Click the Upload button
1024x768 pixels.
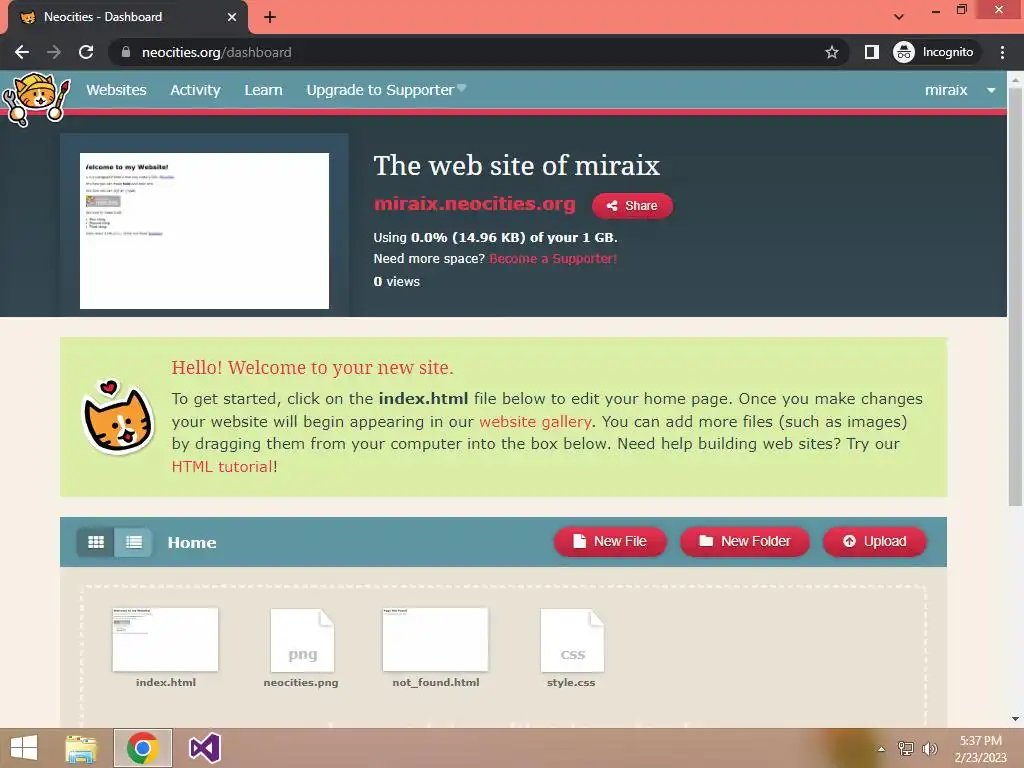[x=874, y=541]
